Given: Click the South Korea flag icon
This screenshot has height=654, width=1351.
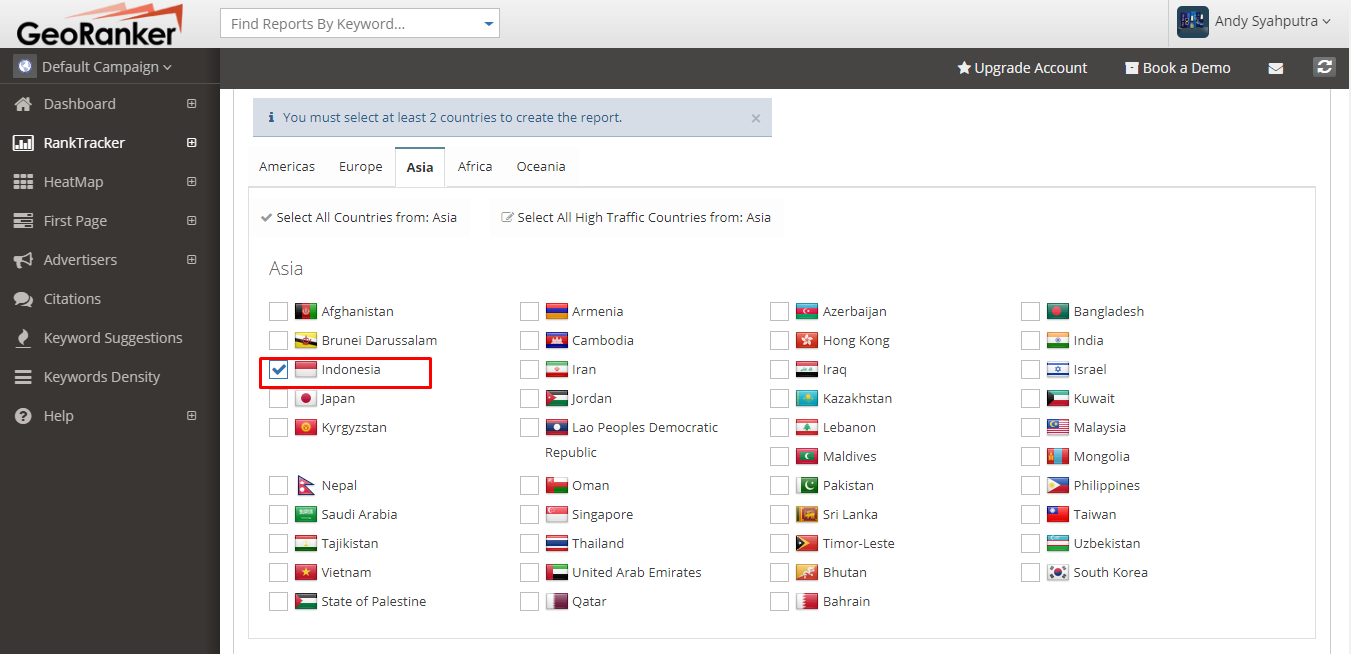Looking at the screenshot, I should [1058, 572].
